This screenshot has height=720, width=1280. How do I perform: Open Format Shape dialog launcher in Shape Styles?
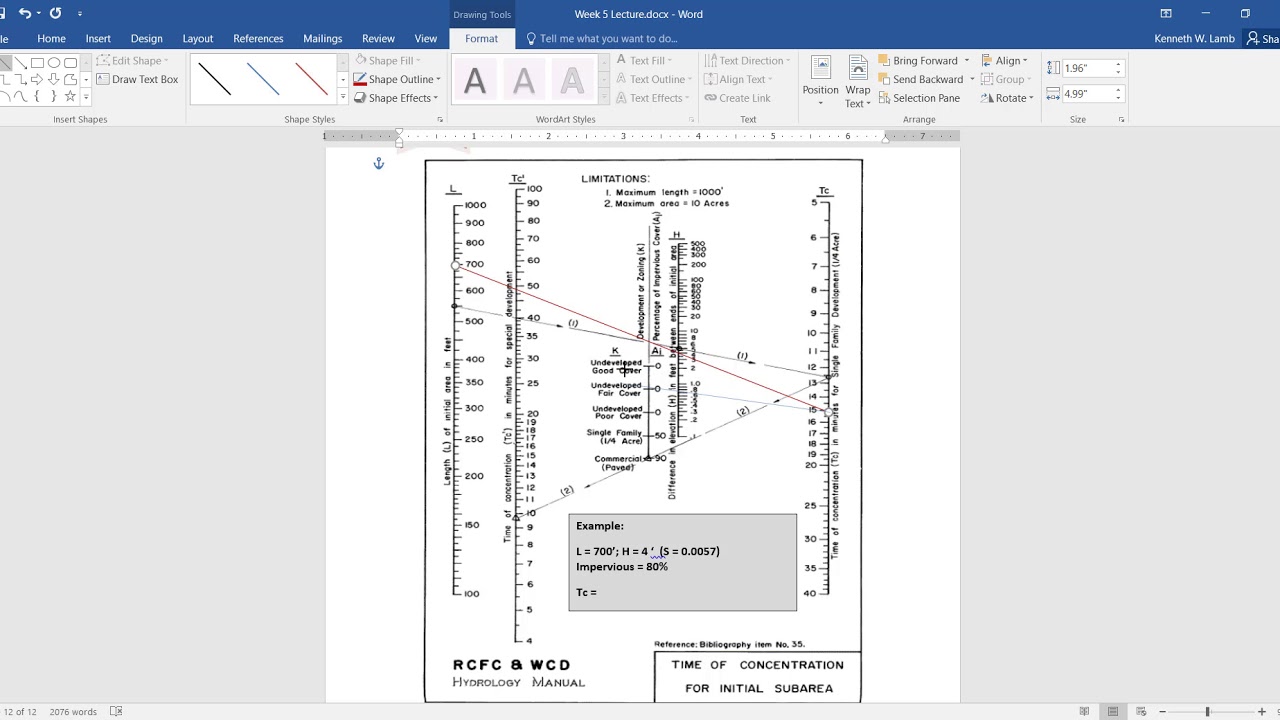[440, 119]
